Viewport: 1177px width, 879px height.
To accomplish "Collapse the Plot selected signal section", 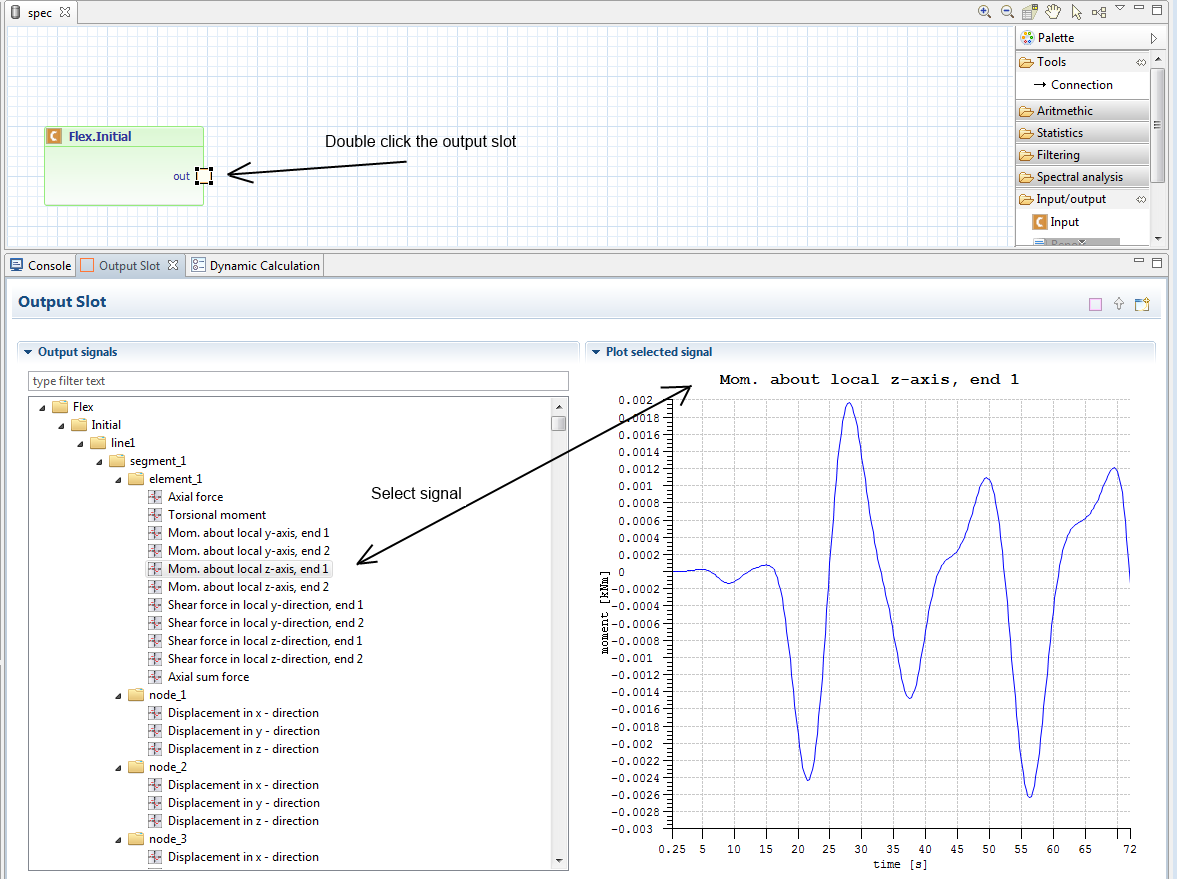I will (x=596, y=352).
